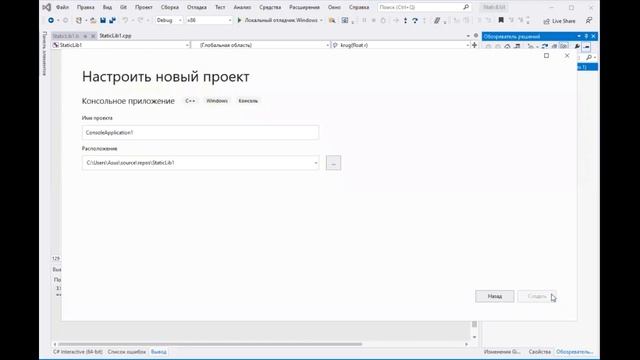Click the sync/refresh icon in Solution Explorer toolbar

pyautogui.click(x=544, y=47)
